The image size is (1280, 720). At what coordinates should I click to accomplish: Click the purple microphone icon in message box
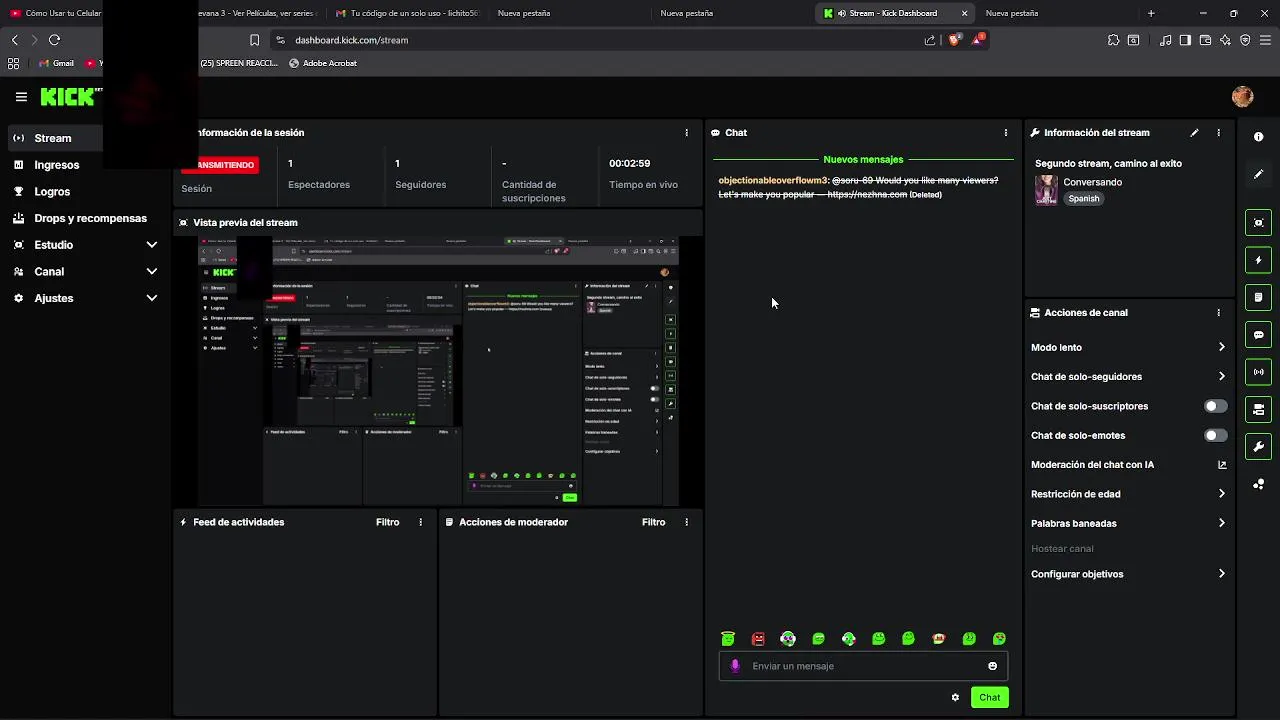pos(735,666)
